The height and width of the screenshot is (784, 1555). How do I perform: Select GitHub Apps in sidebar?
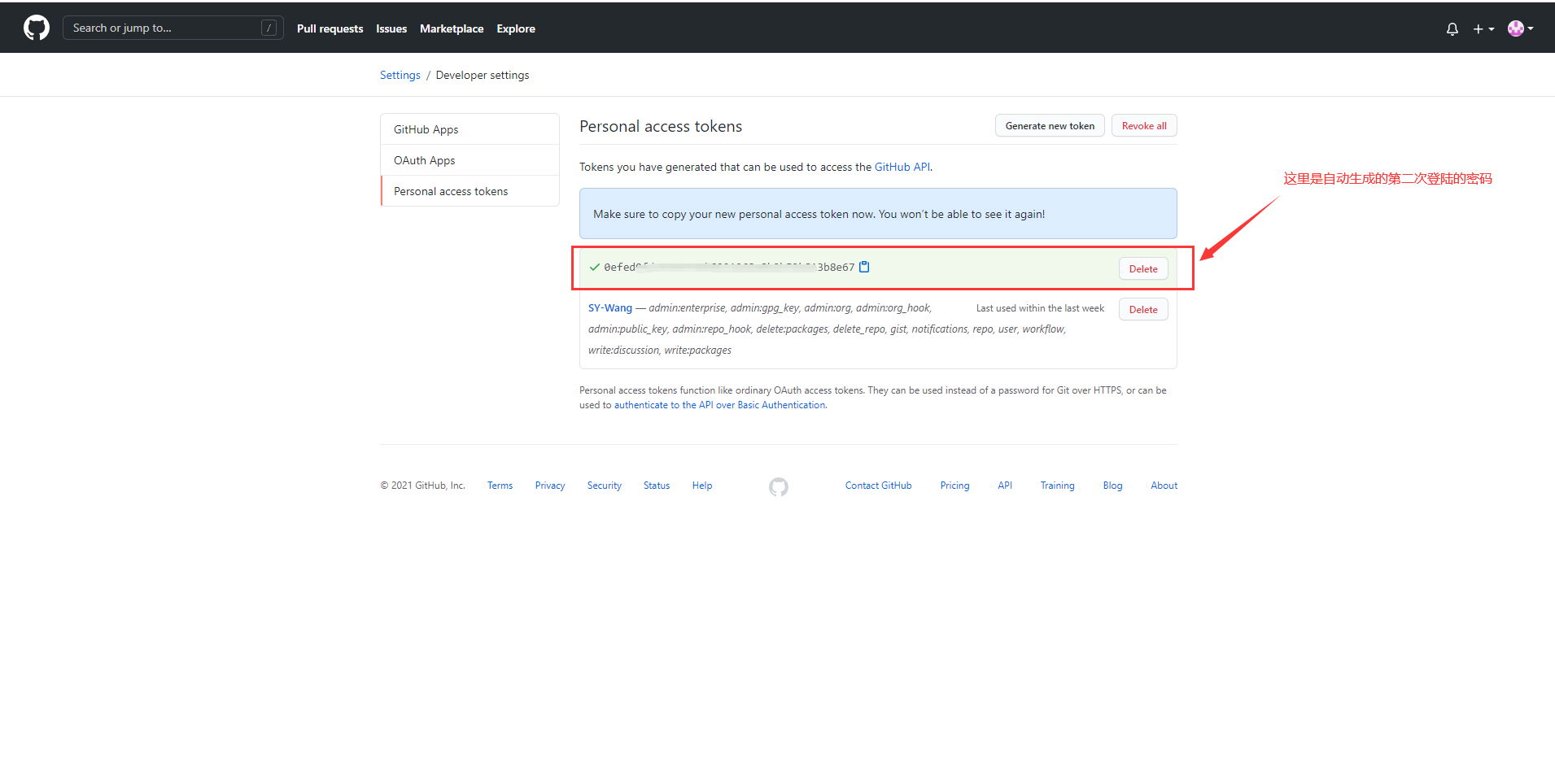tap(470, 129)
